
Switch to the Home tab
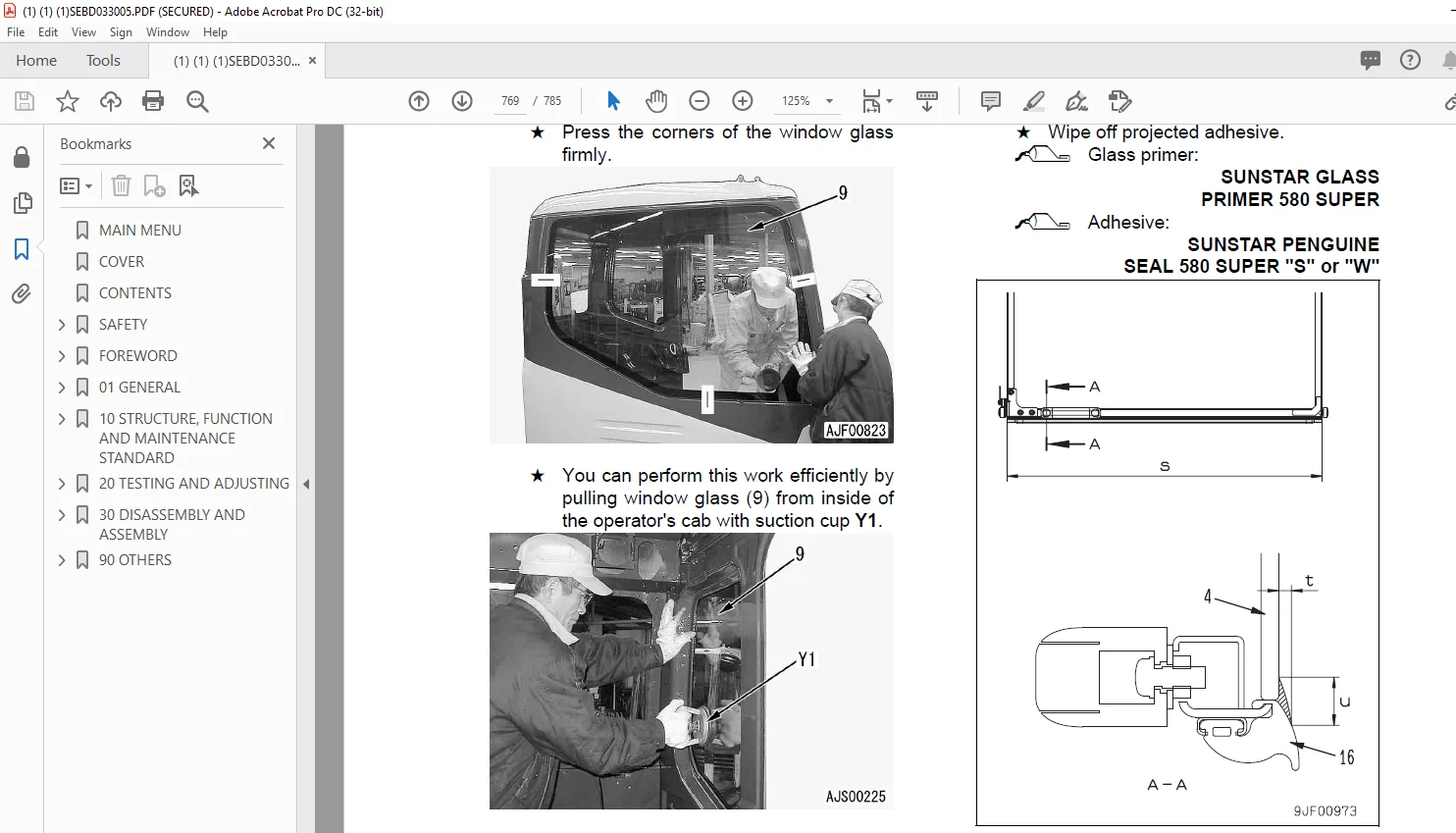tap(36, 61)
